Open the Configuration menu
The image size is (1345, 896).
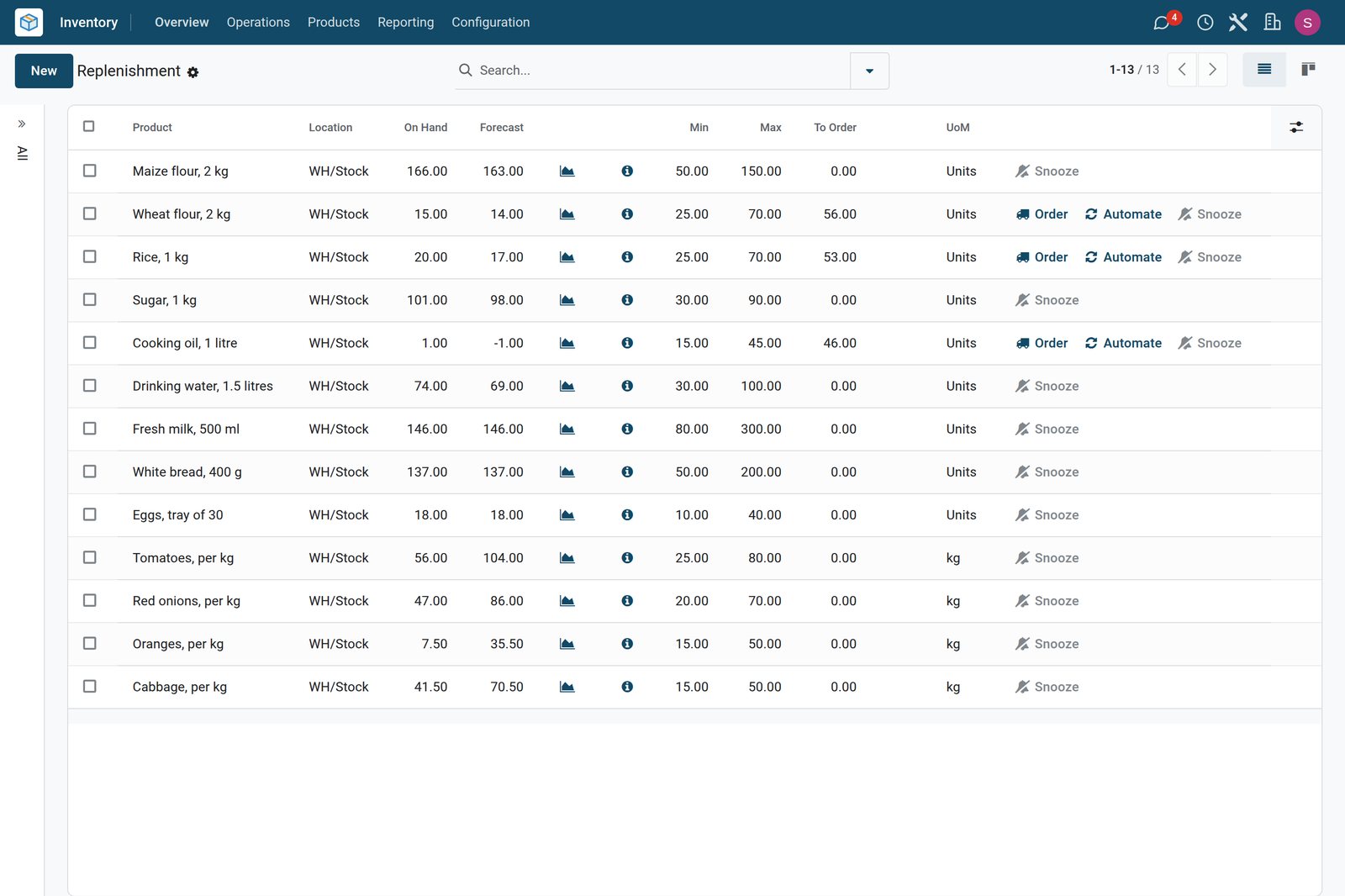coord(491,23)
